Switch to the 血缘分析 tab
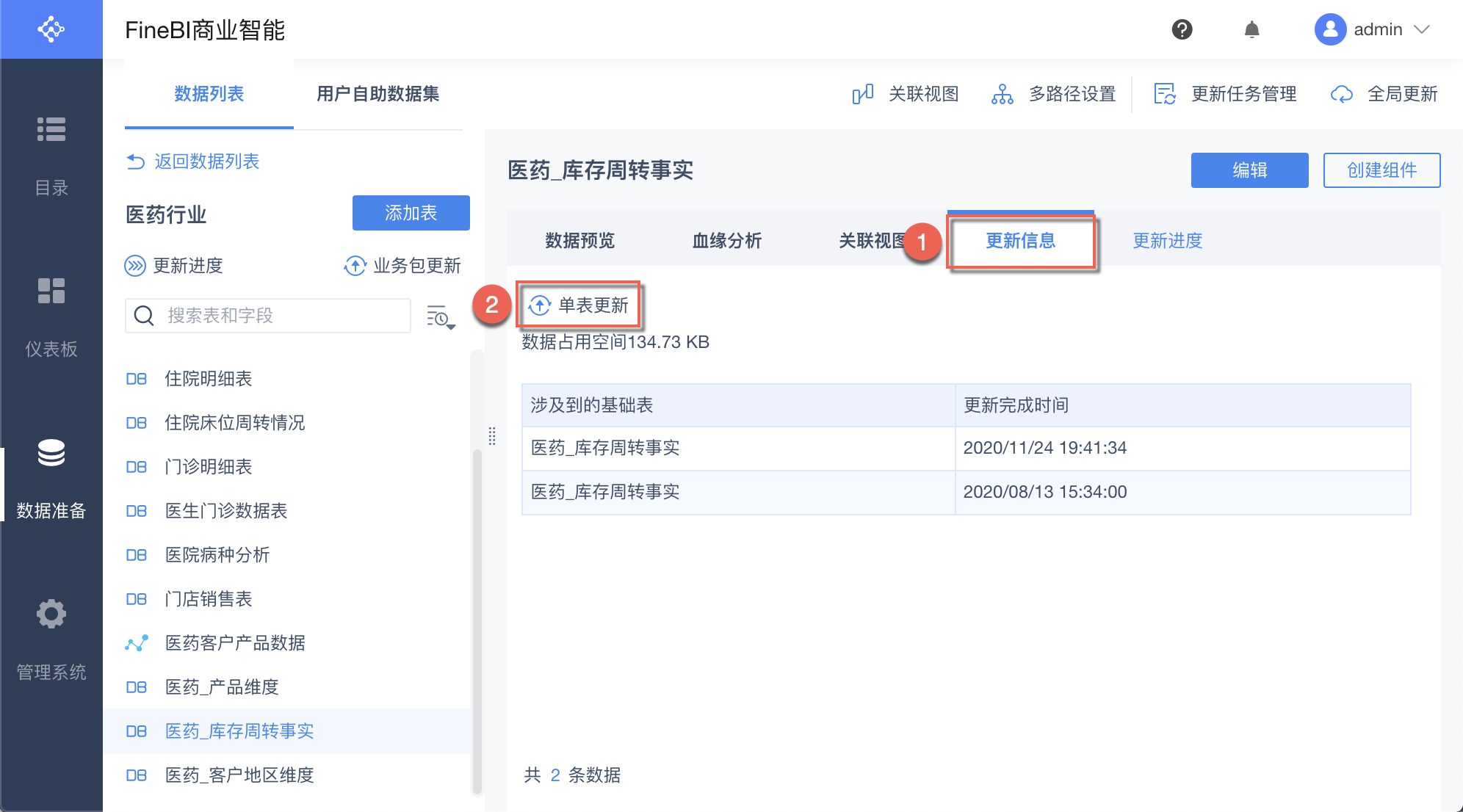The width and height of the screenshot is (1463, 812). 726,241
